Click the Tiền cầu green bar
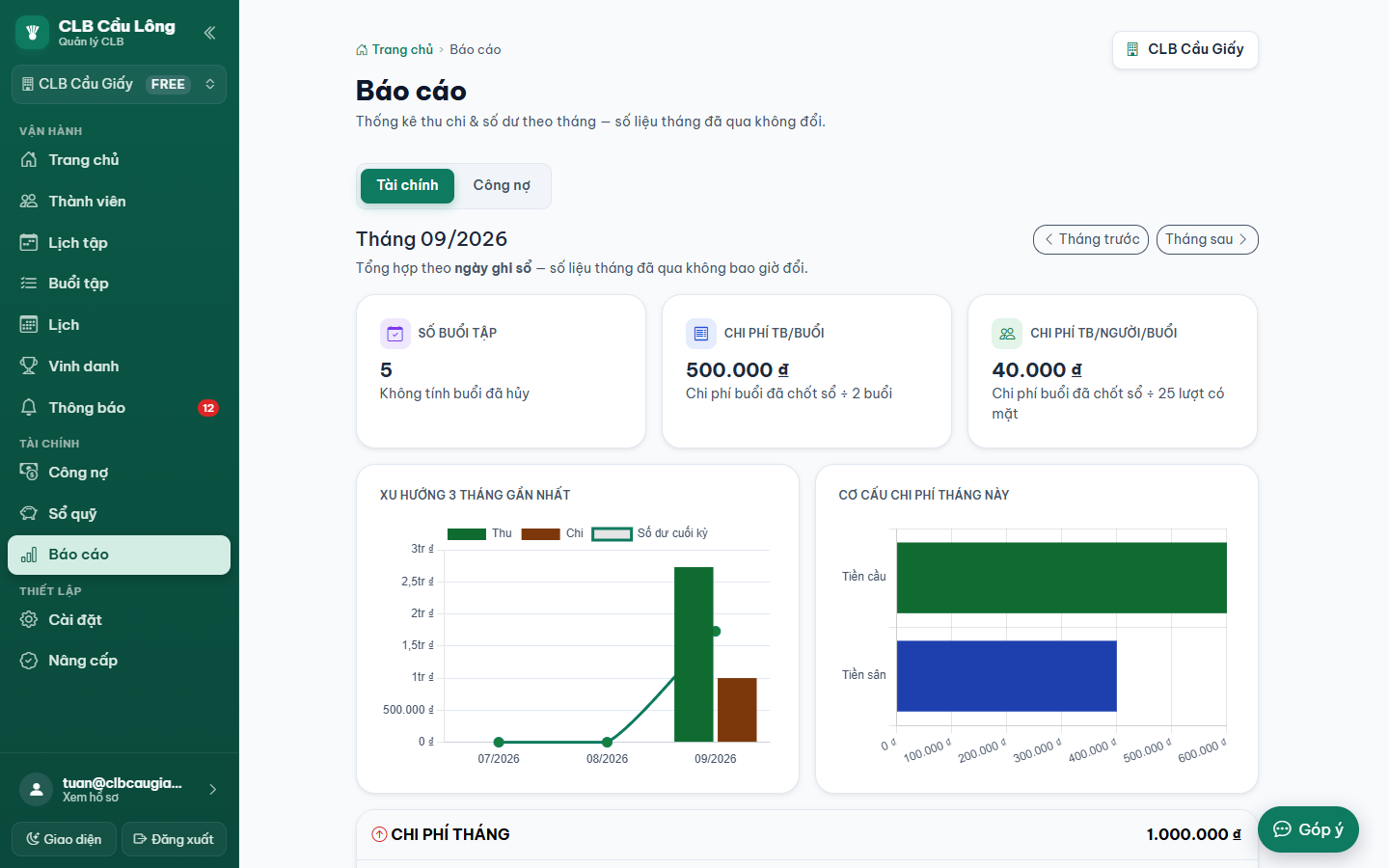 [1062, 578]
